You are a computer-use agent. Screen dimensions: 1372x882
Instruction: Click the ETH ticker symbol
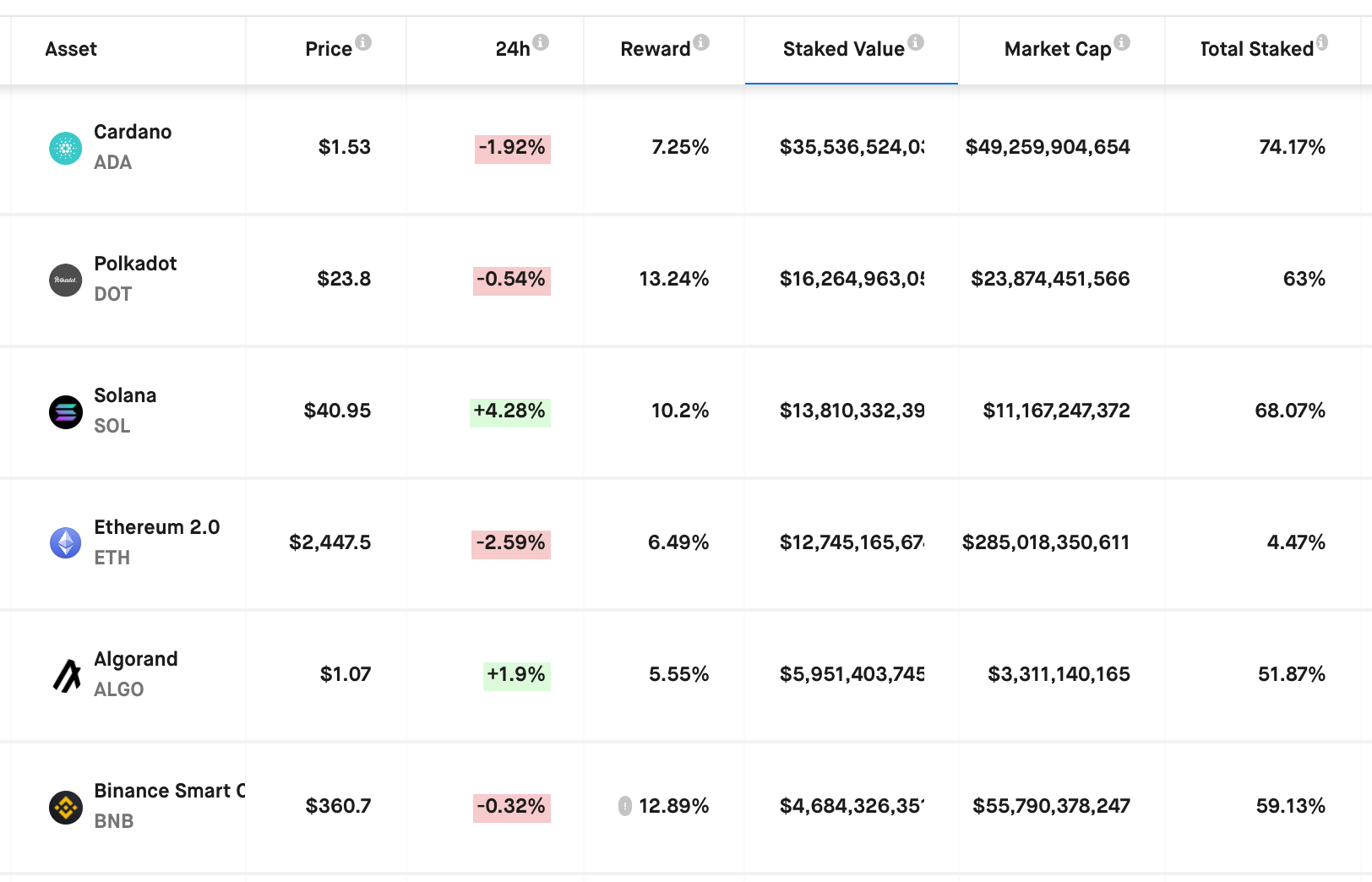coord(112,558)
